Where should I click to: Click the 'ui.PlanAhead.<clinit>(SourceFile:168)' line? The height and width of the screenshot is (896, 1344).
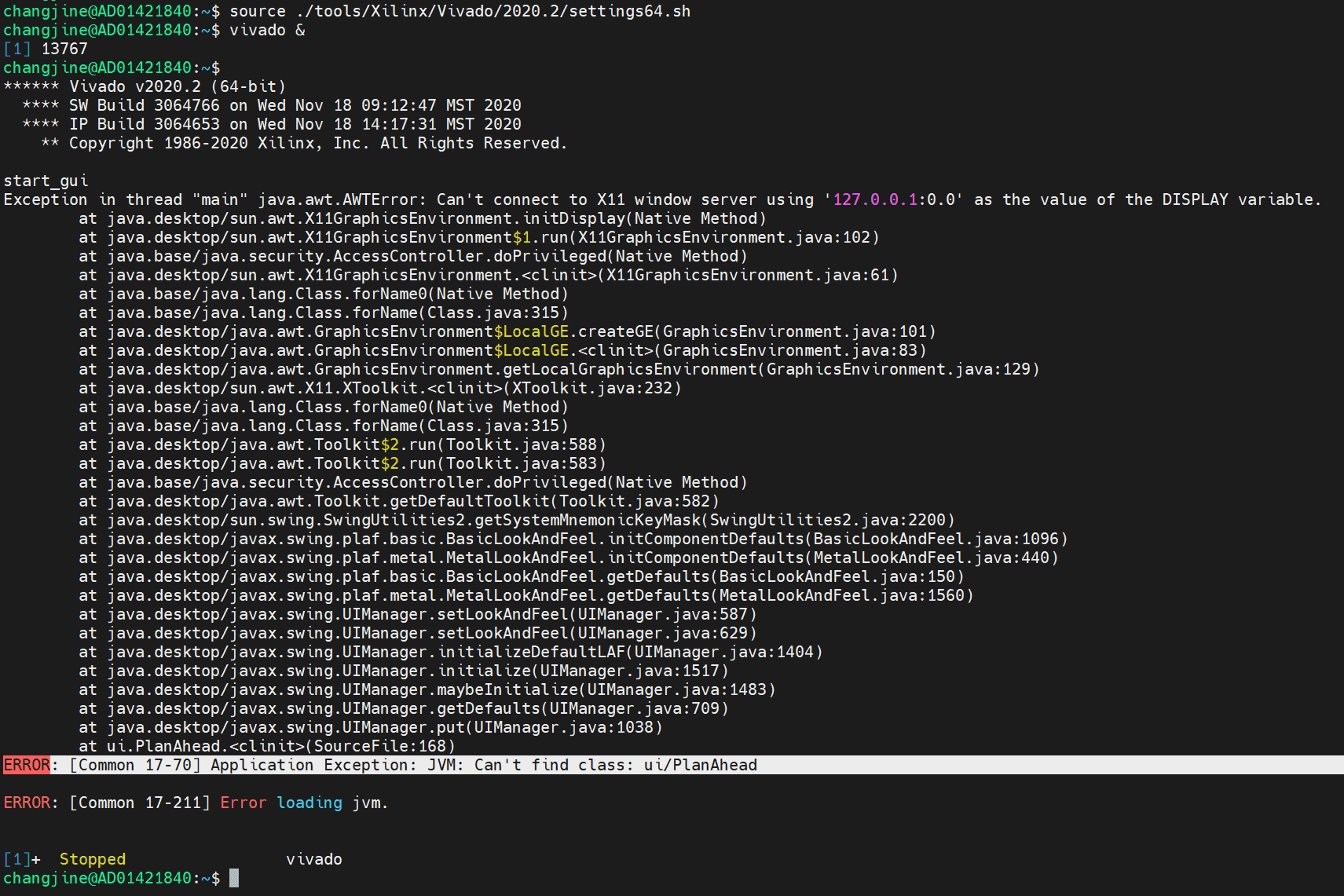[x=267, y=746]
